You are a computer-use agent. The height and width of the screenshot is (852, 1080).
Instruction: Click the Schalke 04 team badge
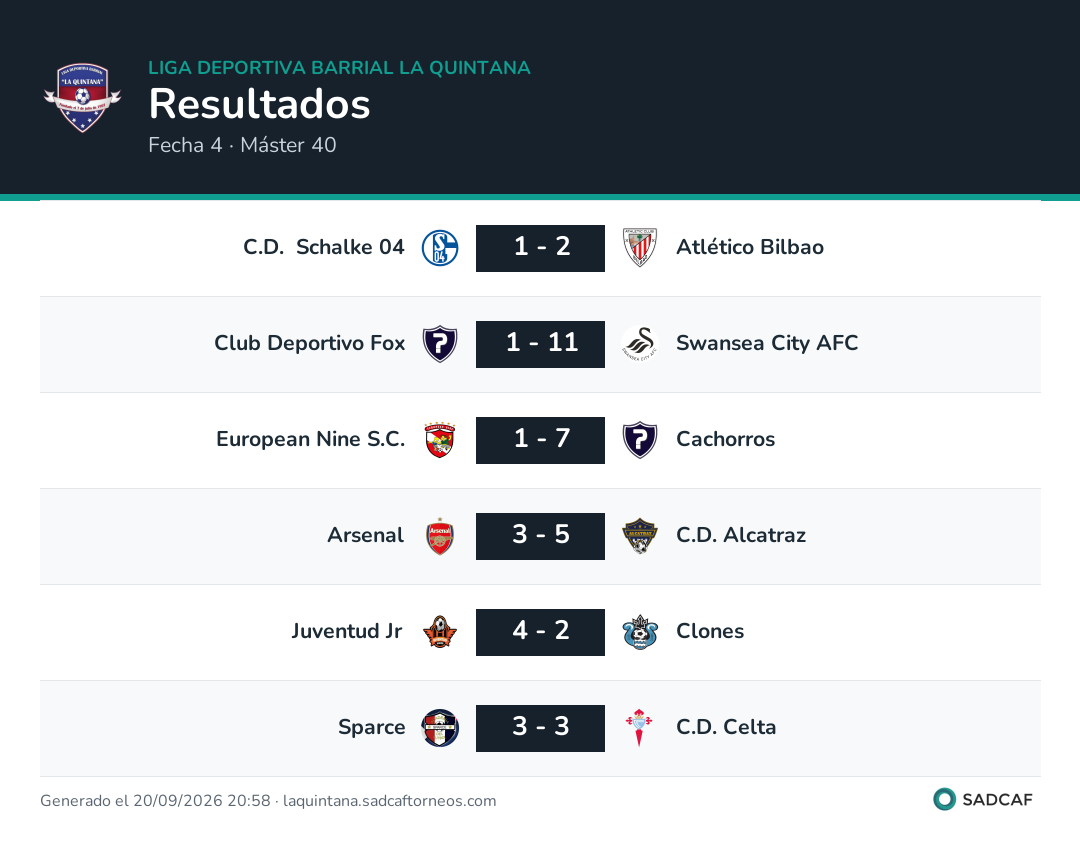tap(440, 248)
